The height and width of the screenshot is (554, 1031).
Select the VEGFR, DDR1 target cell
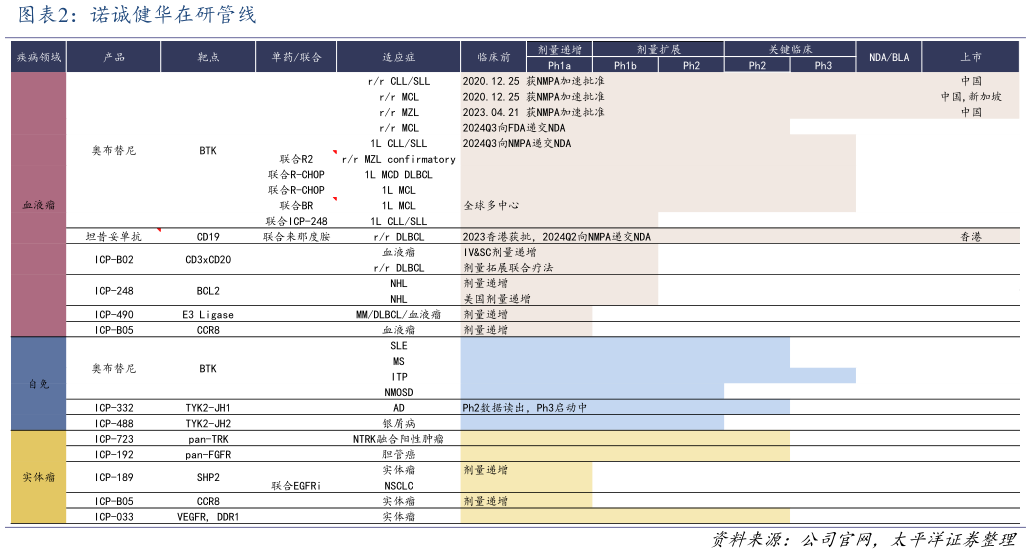[x=208, y=517]
